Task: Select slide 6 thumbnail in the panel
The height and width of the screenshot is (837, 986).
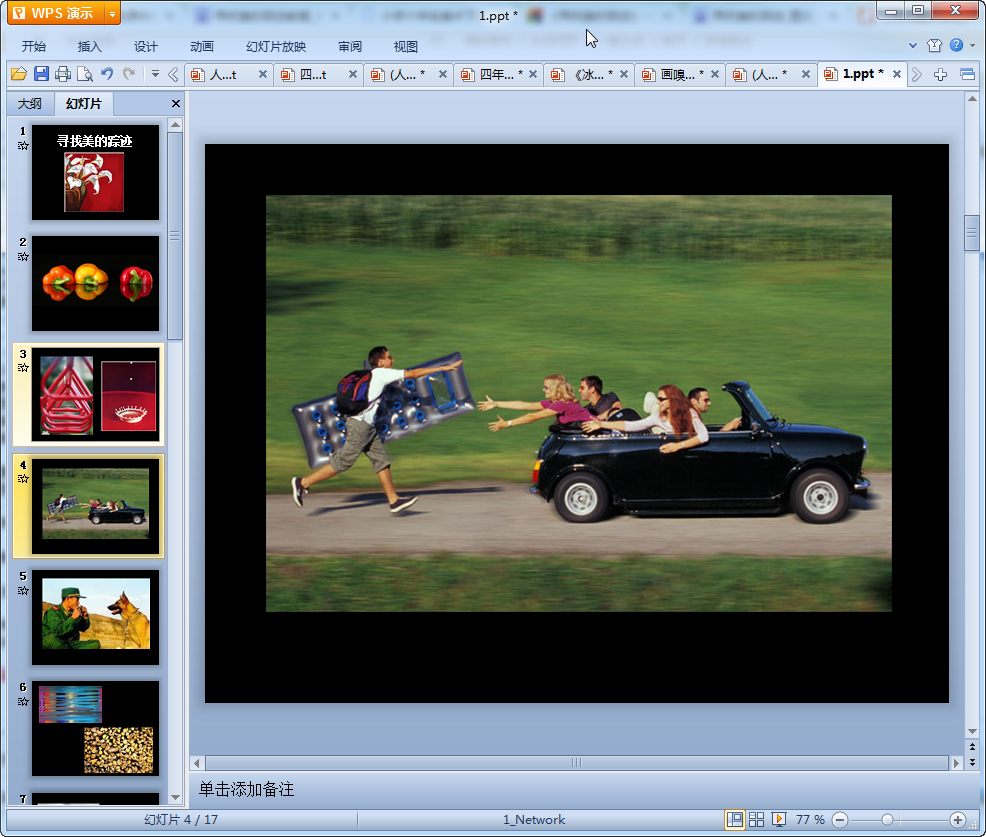Action: tap(96, 728)
